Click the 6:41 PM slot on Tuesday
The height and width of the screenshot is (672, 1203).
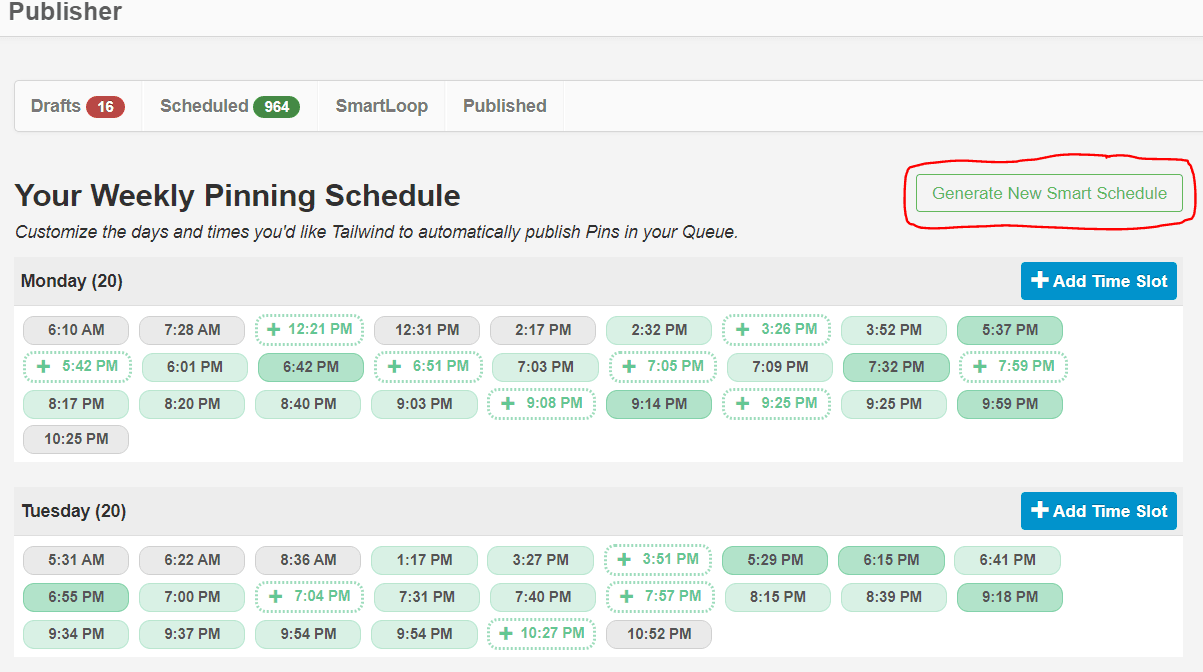(x=1007, y=560)
